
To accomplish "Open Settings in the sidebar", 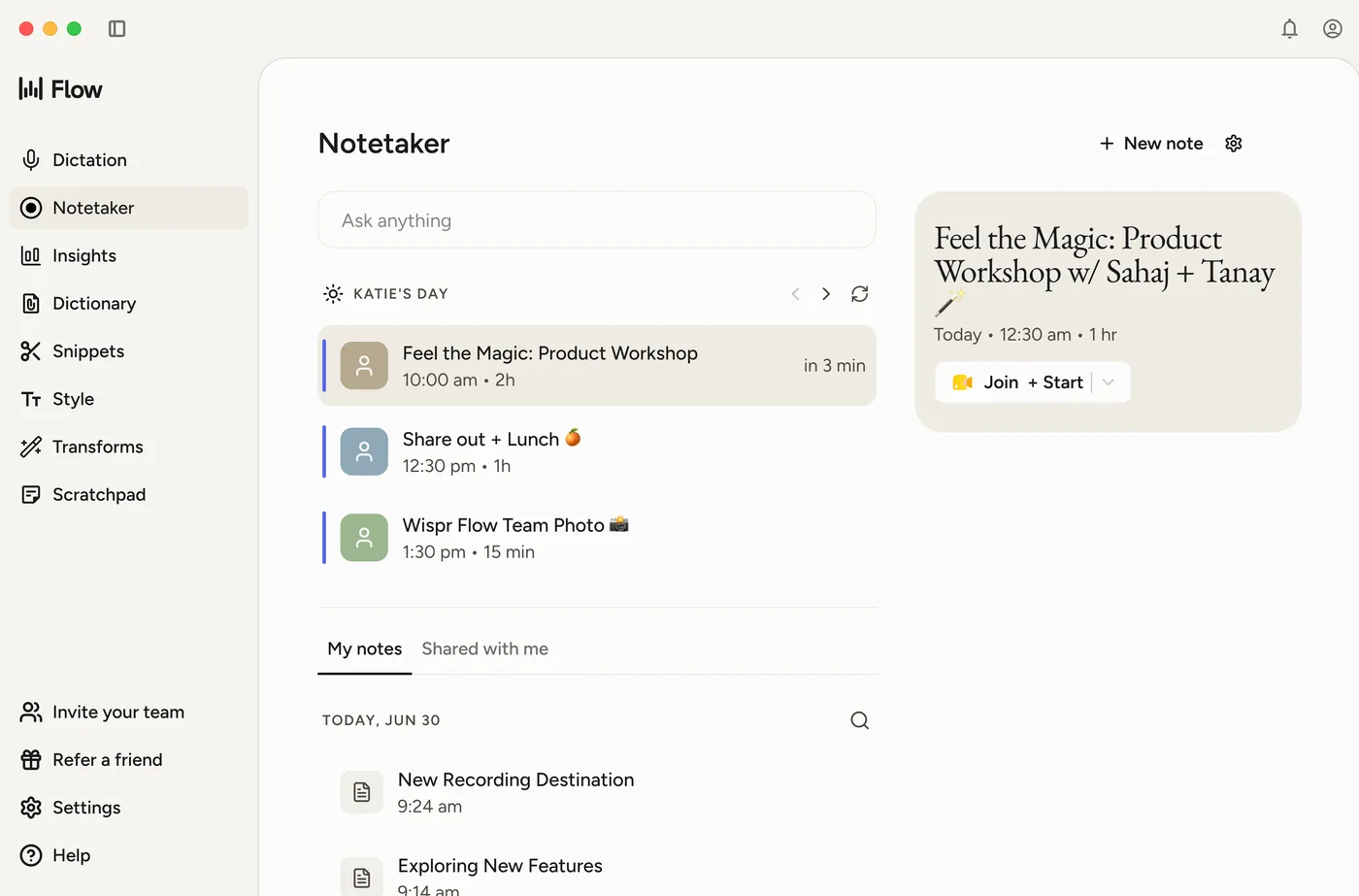I will click(x=129, y=808).
